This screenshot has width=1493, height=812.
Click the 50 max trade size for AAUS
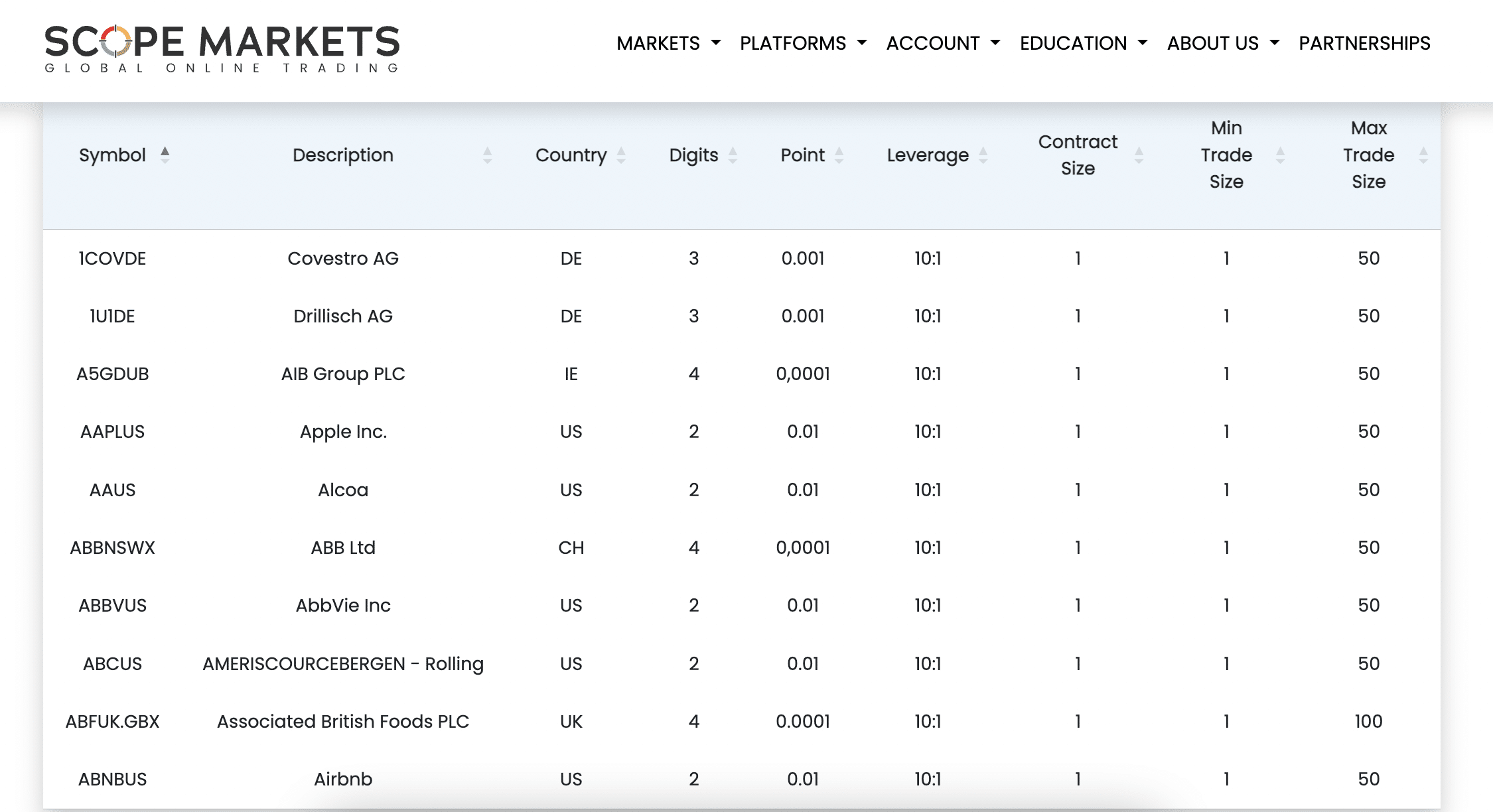pyautogui.click(x=1369, y=490)
